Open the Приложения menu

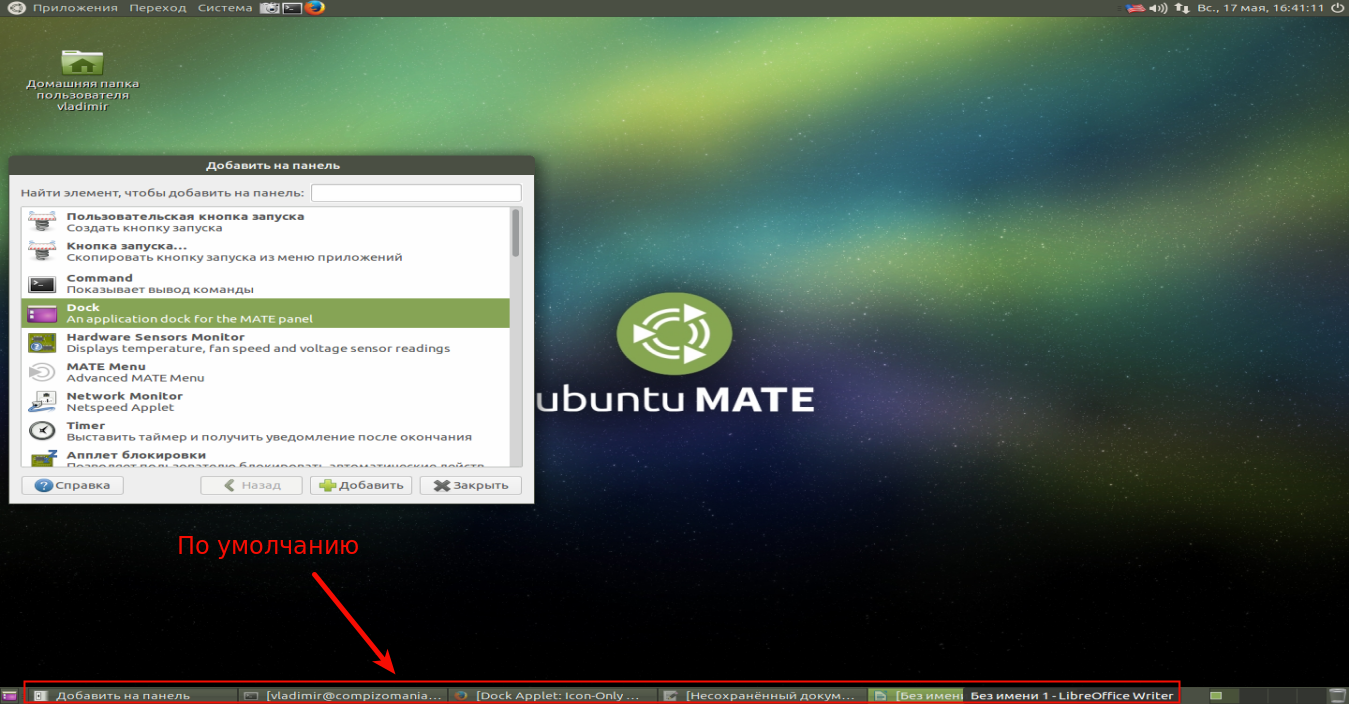pyautogui.click(x=75, y=8)
